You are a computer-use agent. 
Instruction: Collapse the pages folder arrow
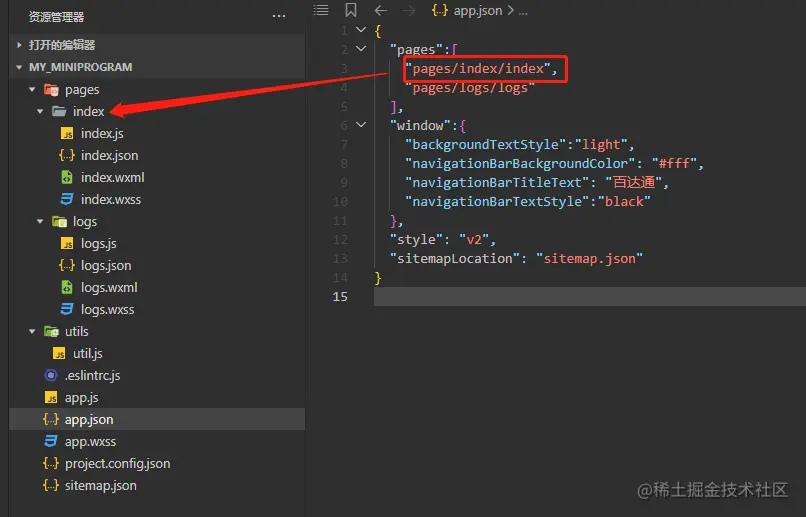click(32, 89)
